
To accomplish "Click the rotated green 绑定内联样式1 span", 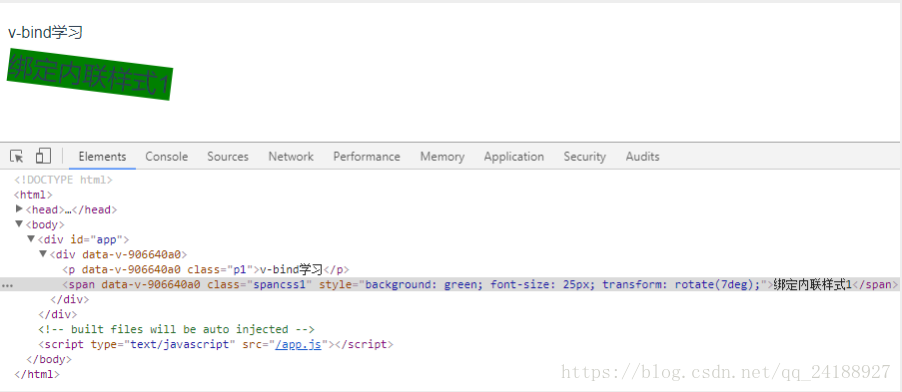I will [90, 75].
